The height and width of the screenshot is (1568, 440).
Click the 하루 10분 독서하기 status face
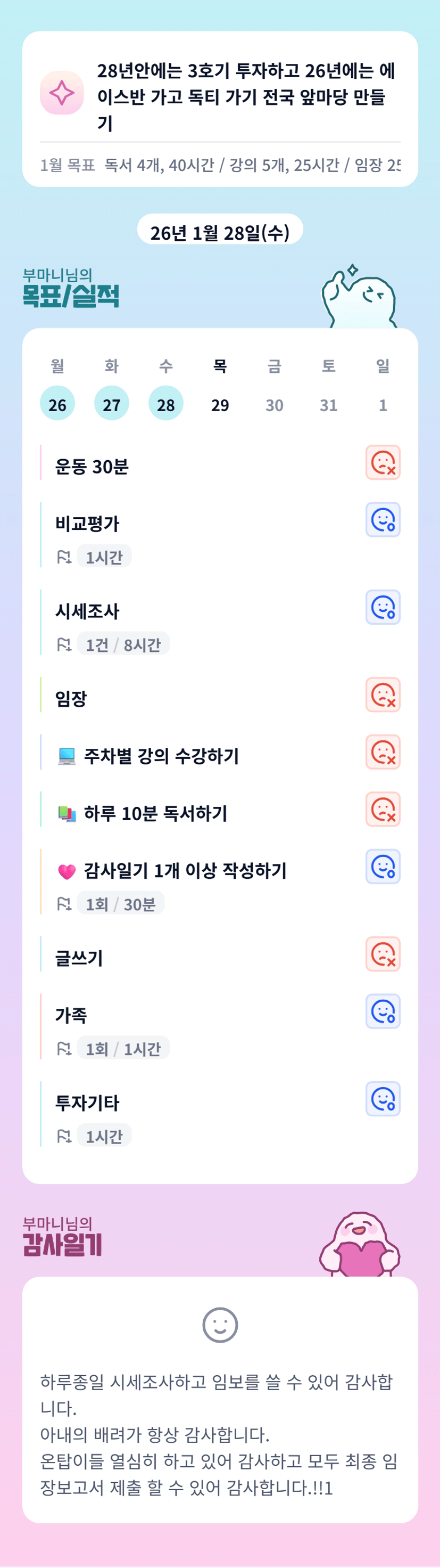[x=383, y=810]
